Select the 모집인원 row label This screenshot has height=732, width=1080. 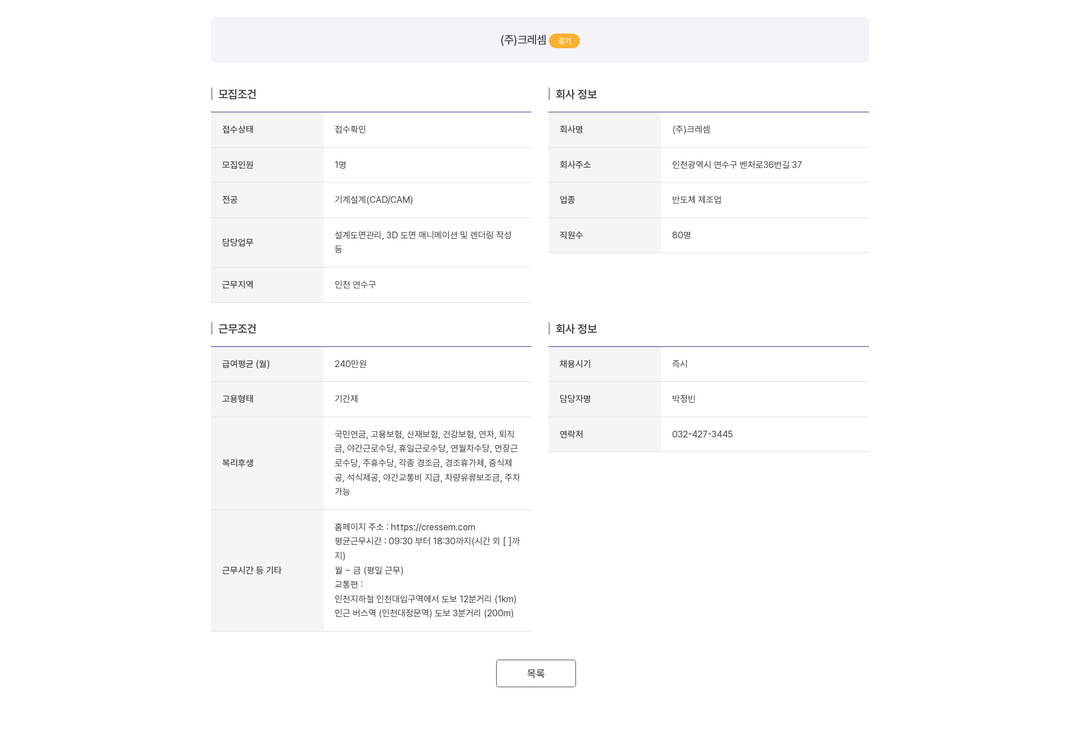[237, 165]
